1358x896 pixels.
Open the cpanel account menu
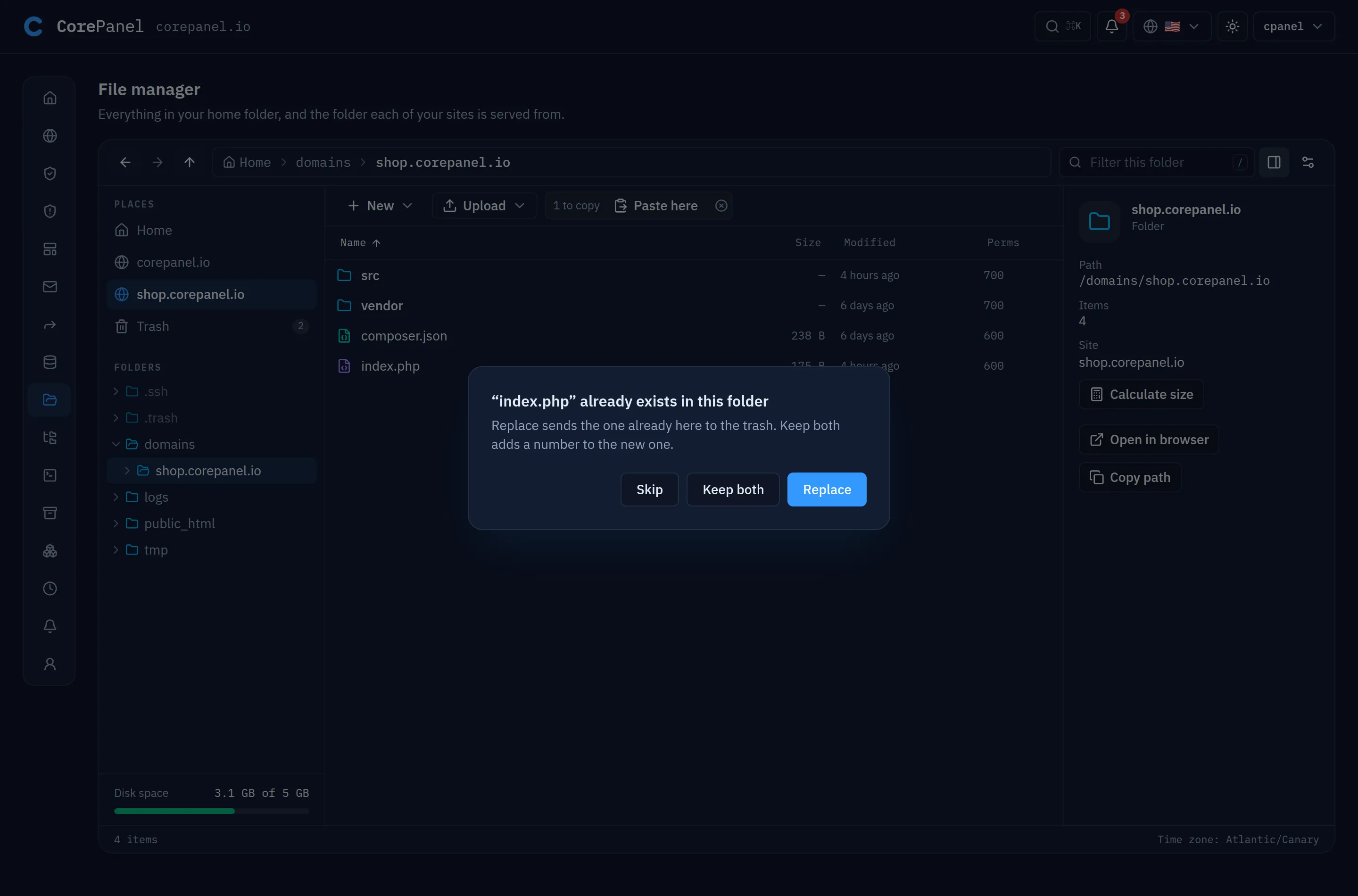coord(1293,26)
